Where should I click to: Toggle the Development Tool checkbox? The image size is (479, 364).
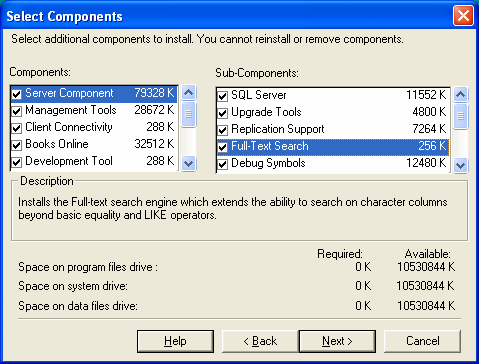click(17, 162)
